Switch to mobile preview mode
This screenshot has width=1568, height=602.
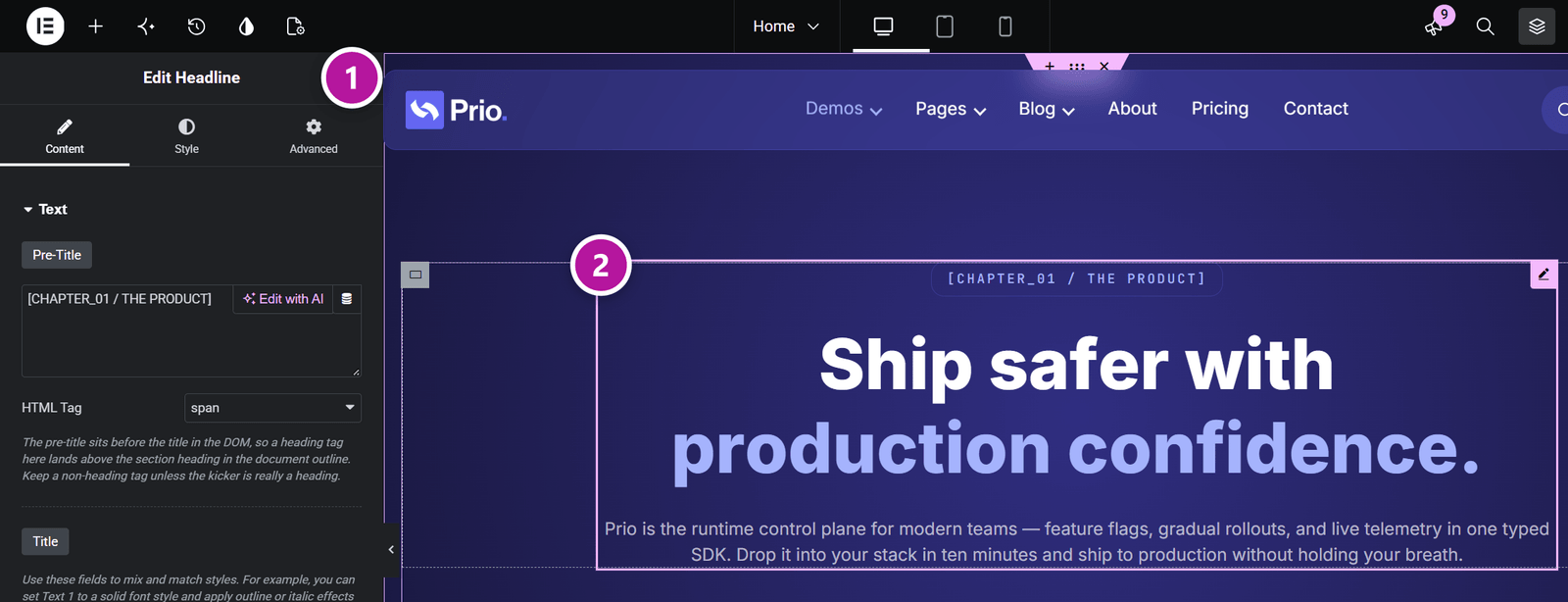click(1005, 26)
